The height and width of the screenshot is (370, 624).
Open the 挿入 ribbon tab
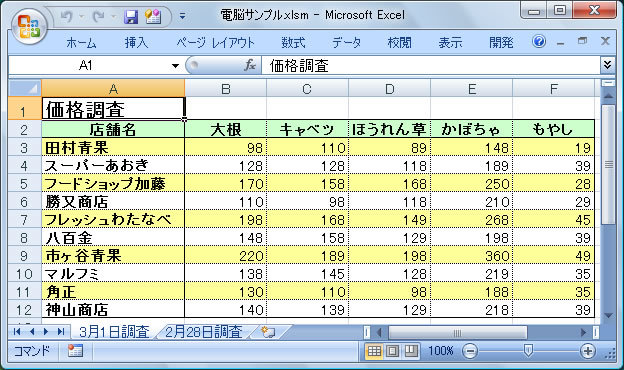coord(136,43)
